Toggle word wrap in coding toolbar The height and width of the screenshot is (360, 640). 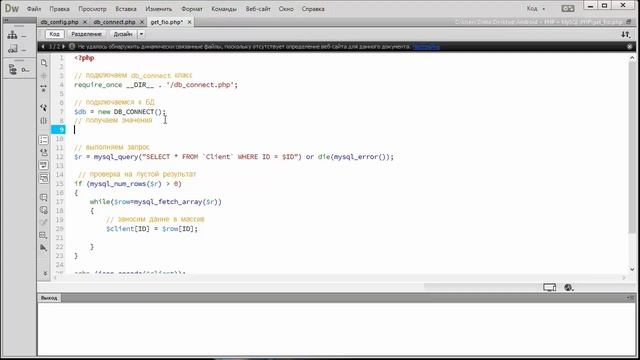pyautogui.click(x=44, y=165)
